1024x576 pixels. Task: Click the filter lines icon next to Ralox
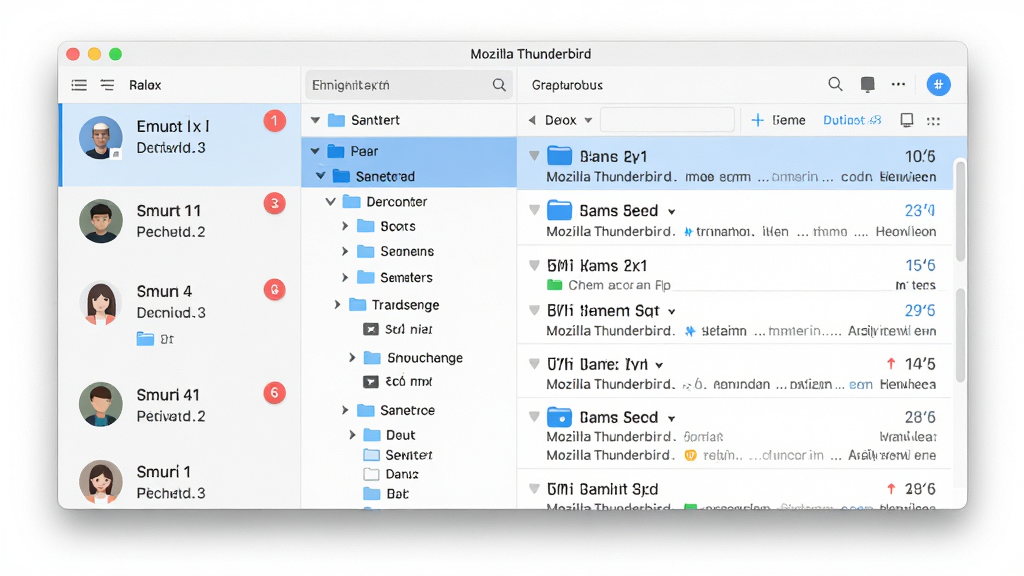tap(107, 85)
